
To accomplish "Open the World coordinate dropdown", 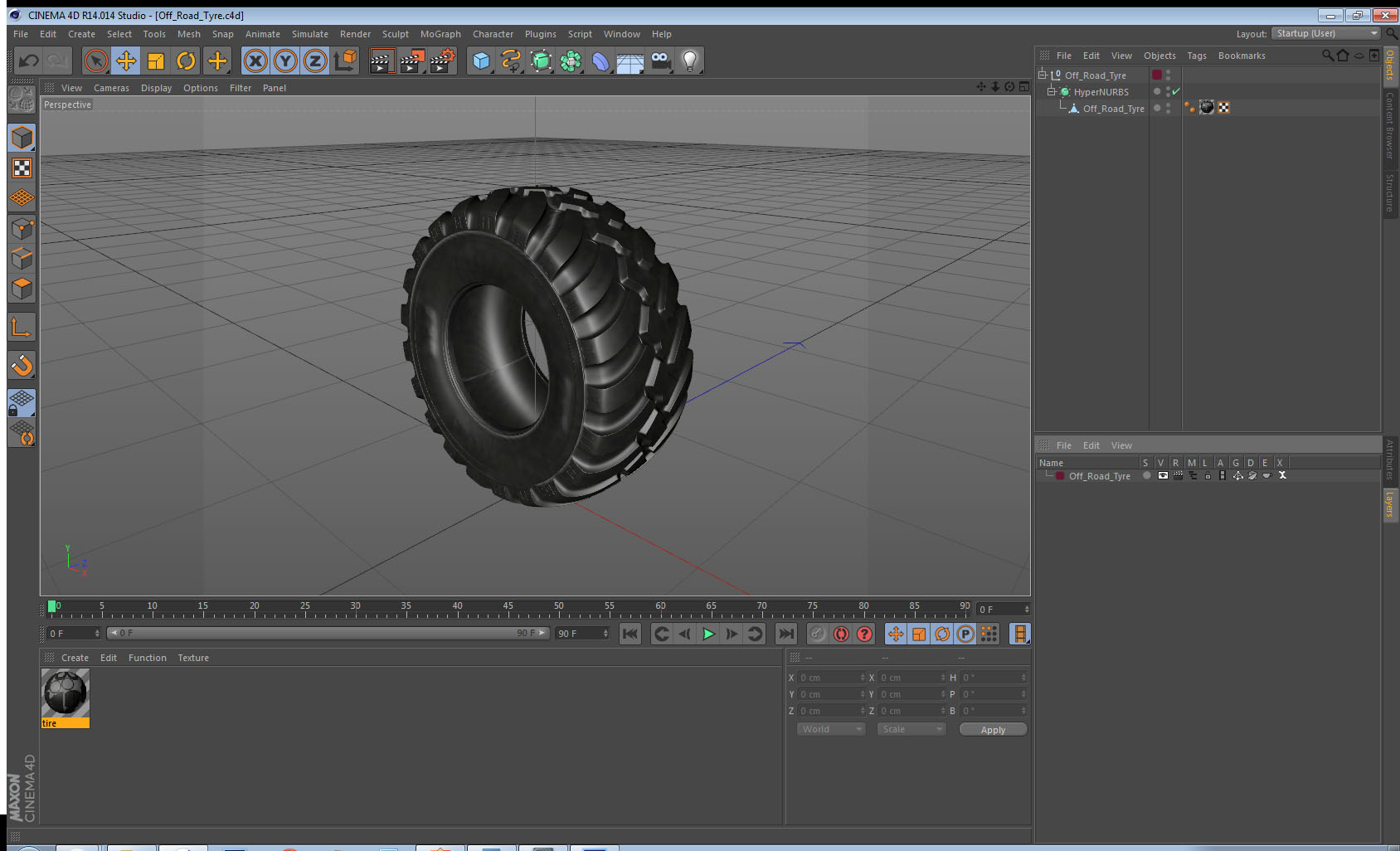I will point(831,729).
